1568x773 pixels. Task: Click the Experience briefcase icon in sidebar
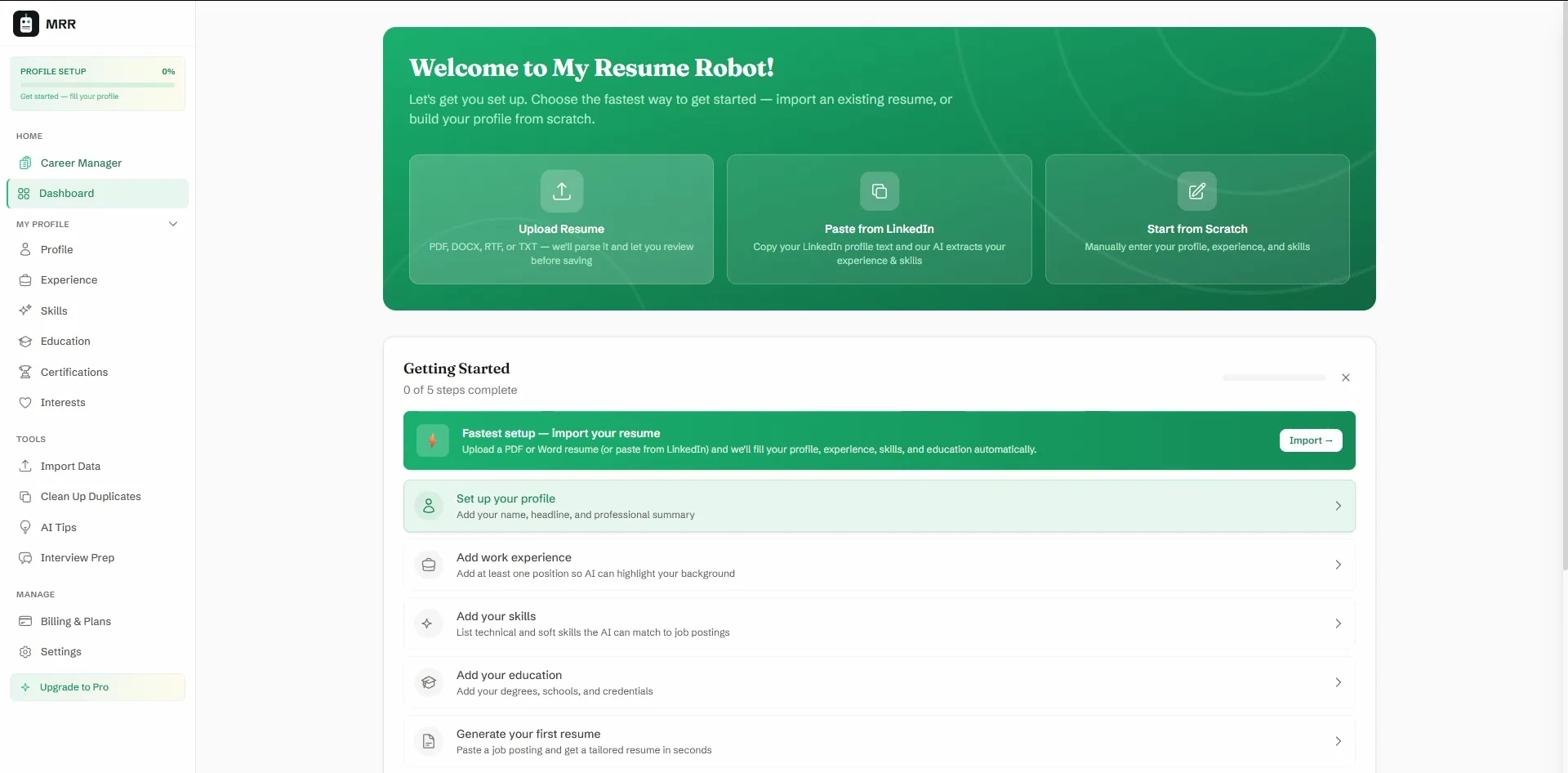pos(25,279)
